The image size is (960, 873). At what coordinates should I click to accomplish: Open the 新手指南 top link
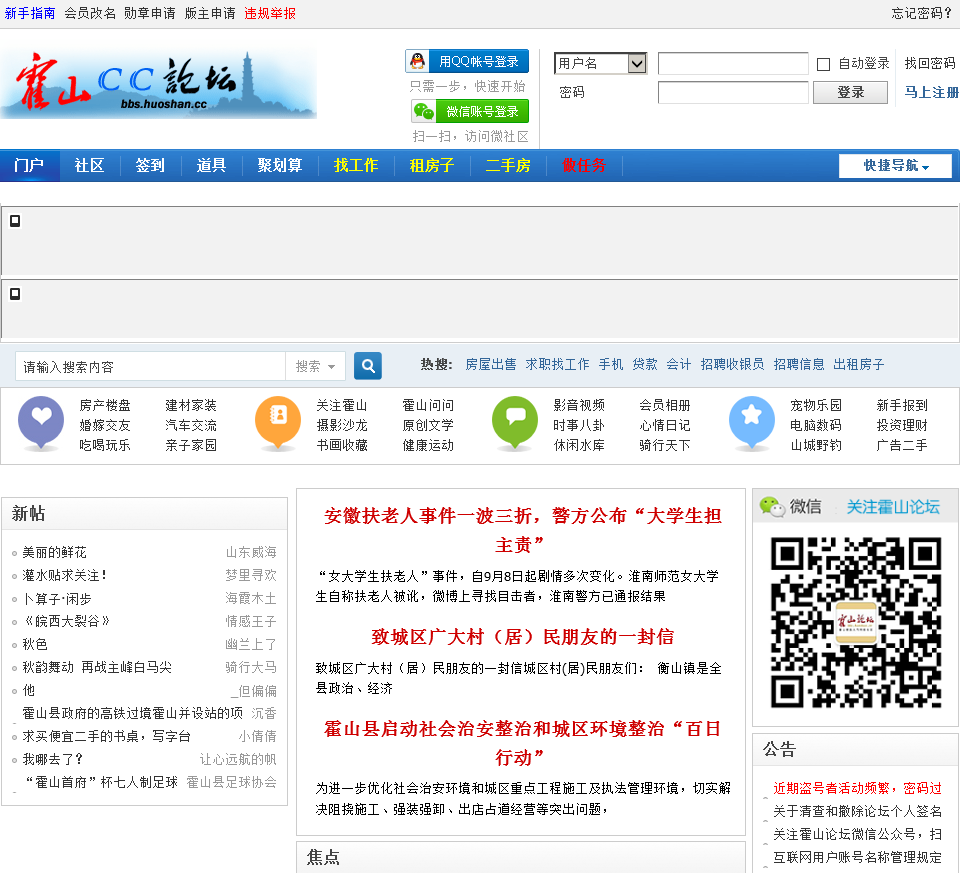pyautogui.click(x=29, y=13)
